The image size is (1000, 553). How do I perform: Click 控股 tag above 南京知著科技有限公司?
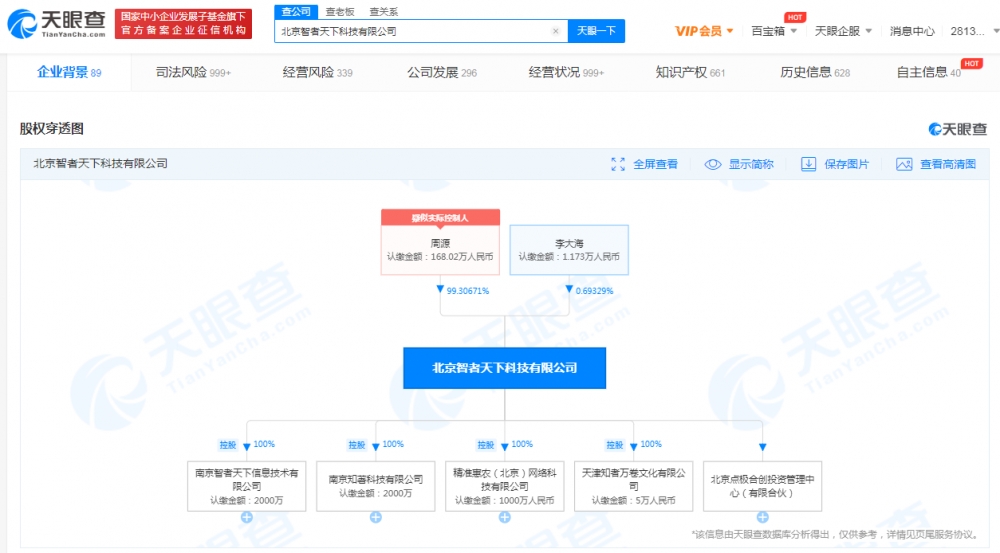pos(357,445)
